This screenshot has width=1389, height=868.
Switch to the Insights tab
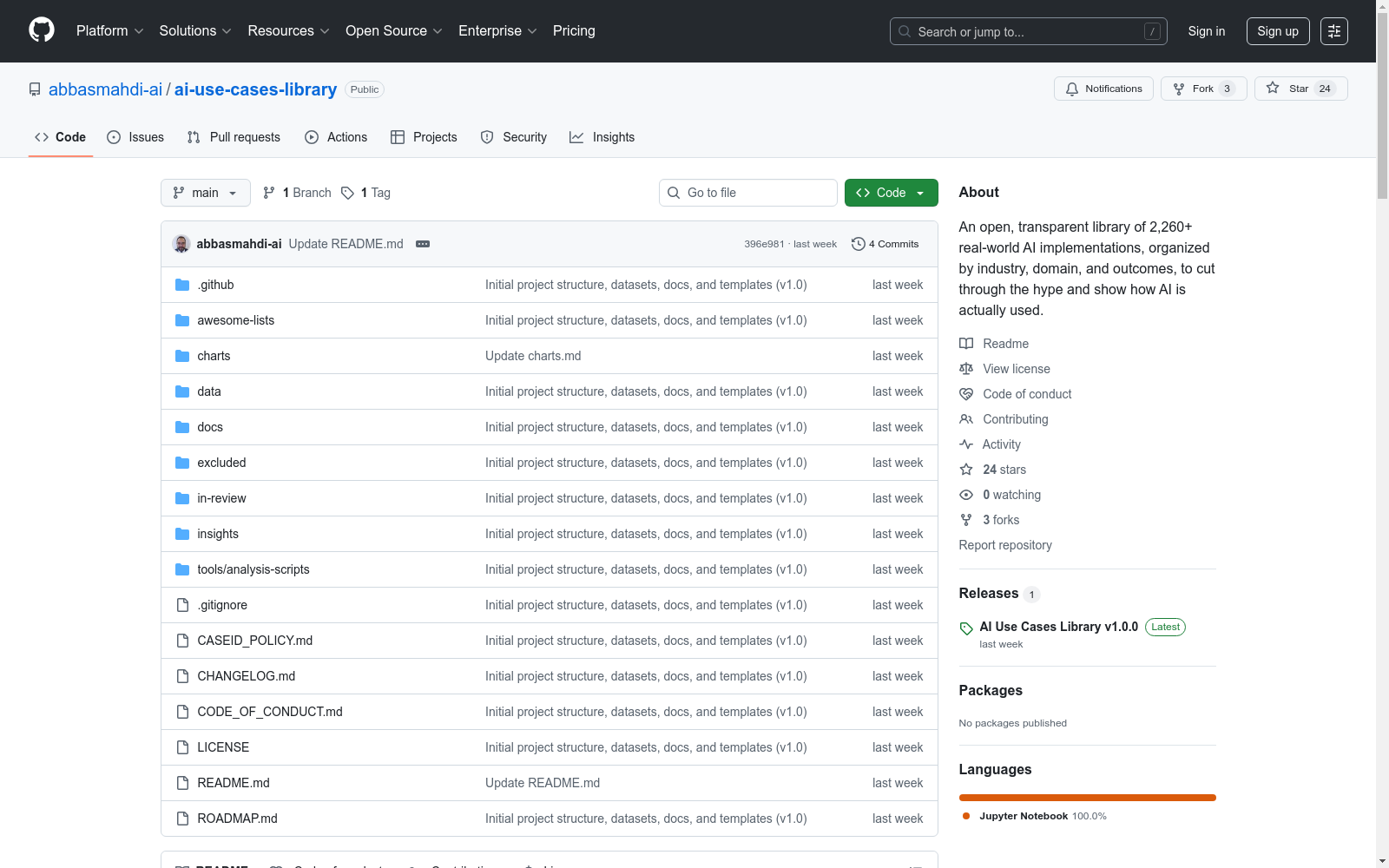(602, 137)
